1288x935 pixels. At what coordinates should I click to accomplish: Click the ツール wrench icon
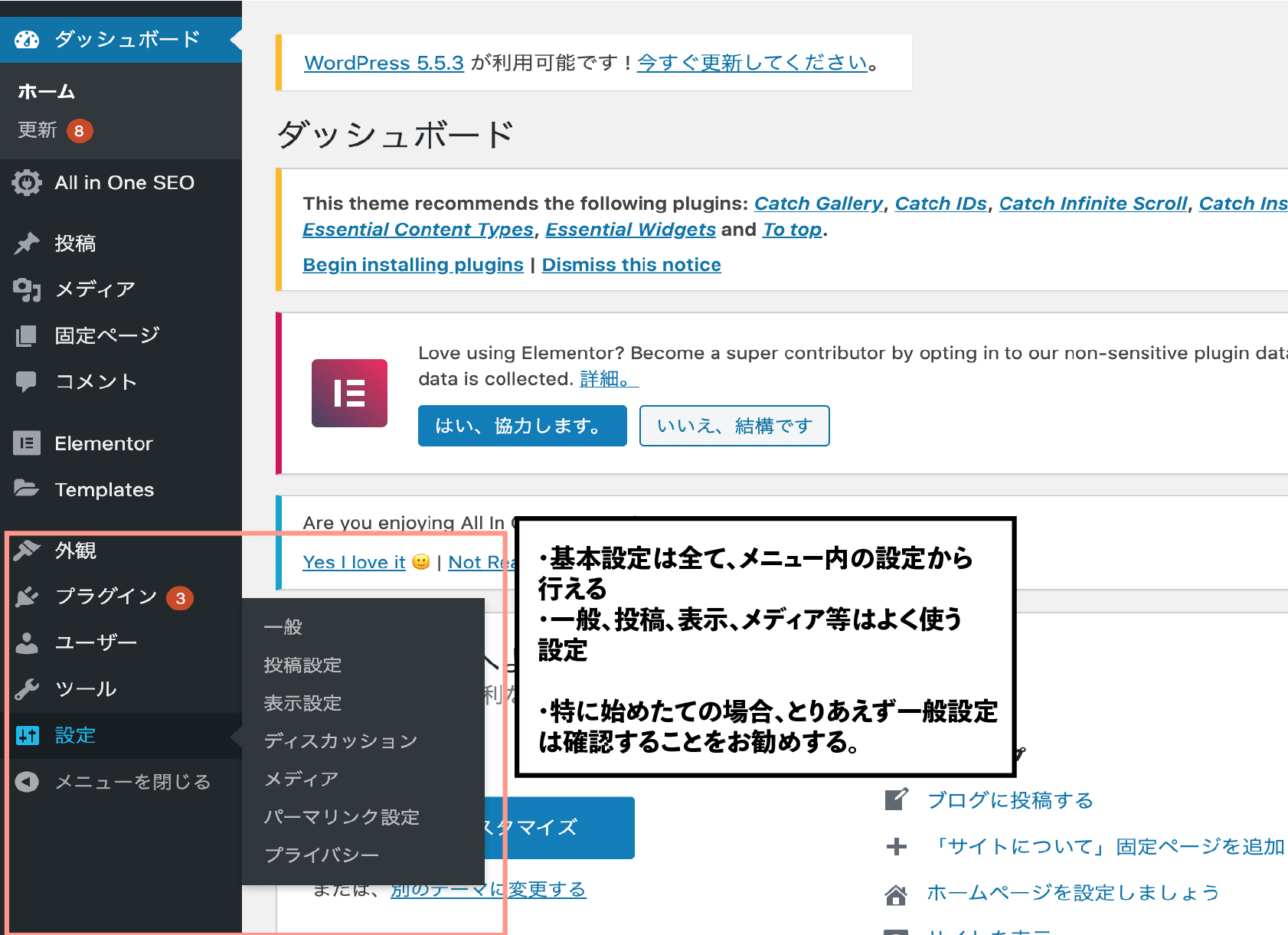tap(27, 689)
